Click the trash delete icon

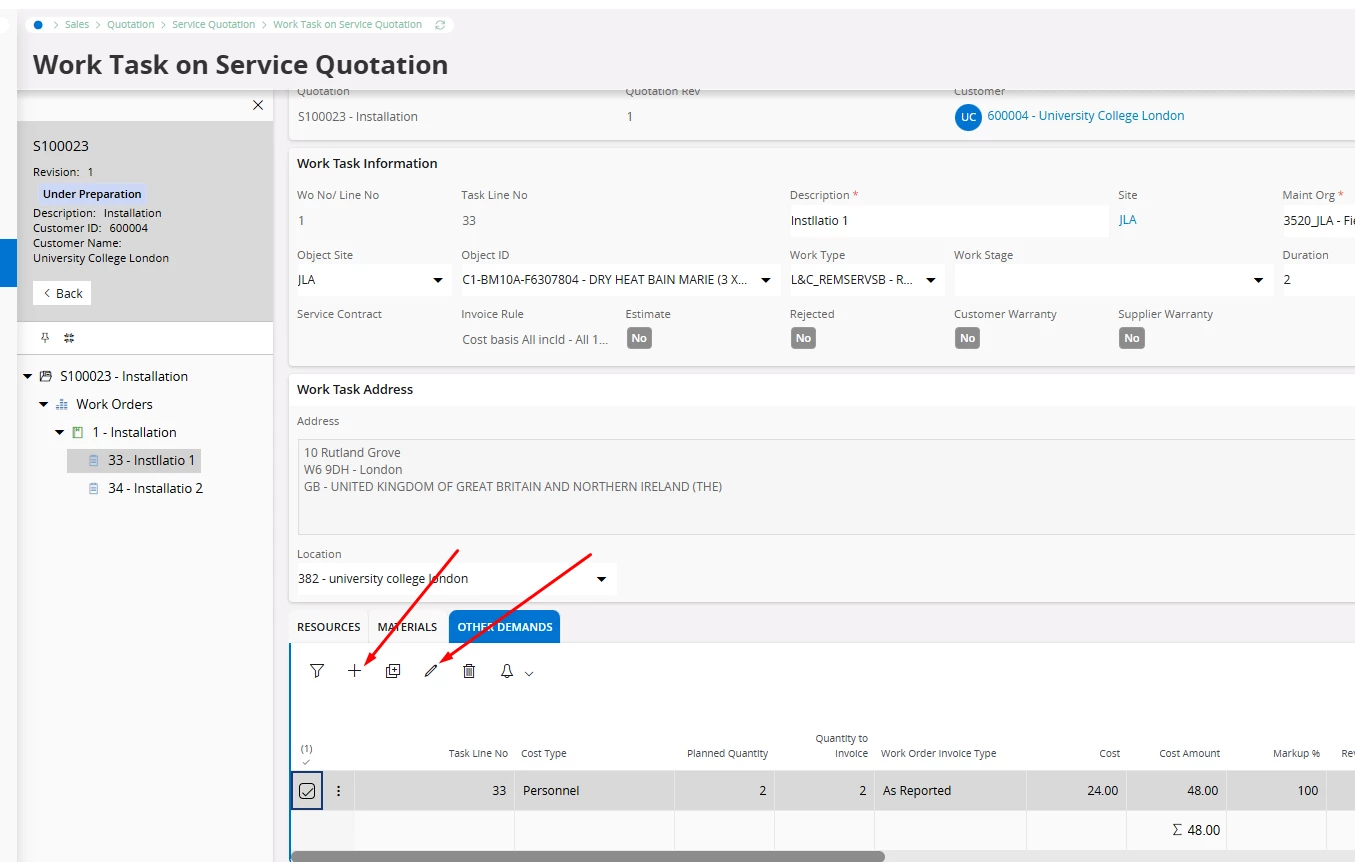(469, 671)
